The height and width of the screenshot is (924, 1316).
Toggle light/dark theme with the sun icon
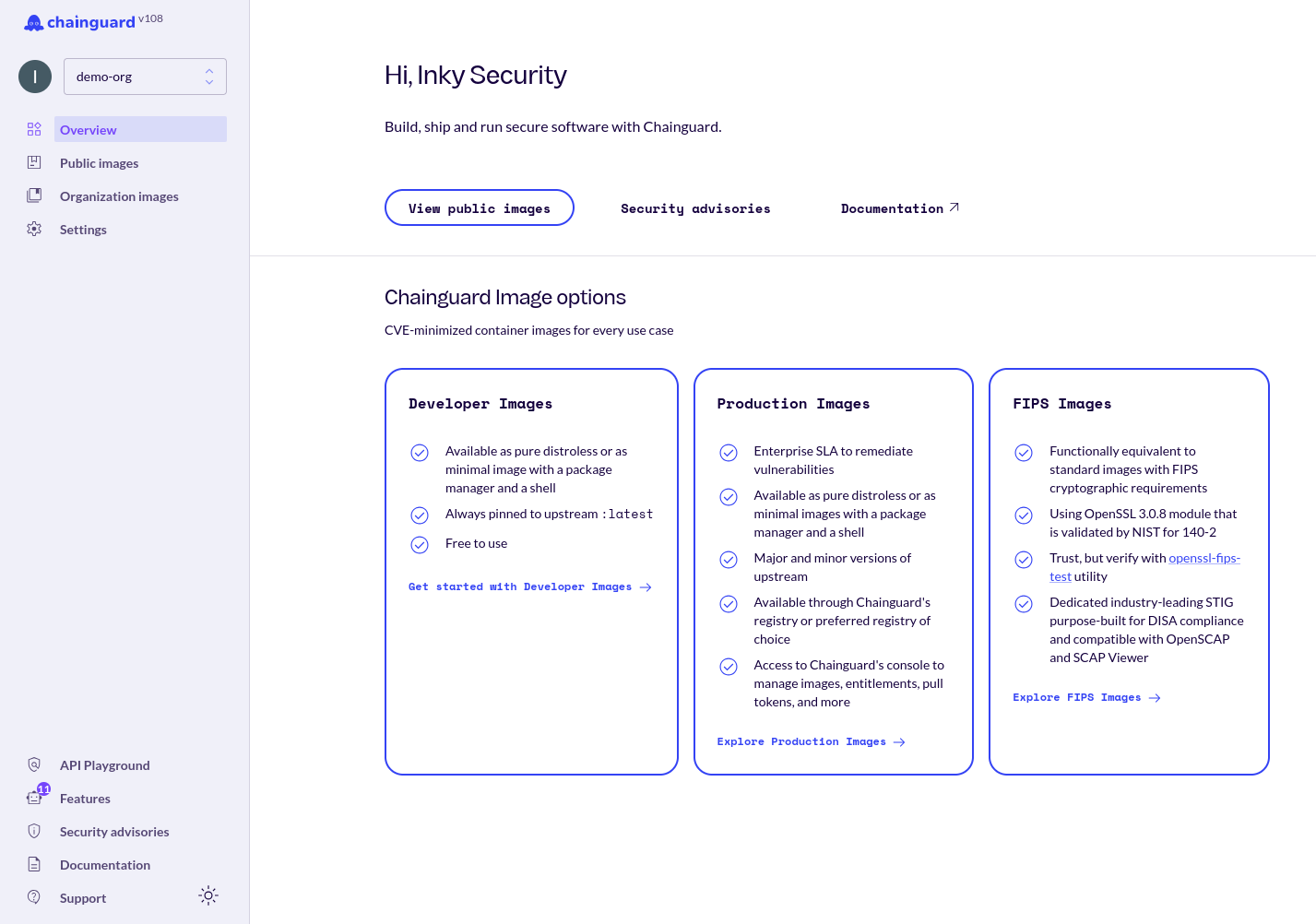208,894
